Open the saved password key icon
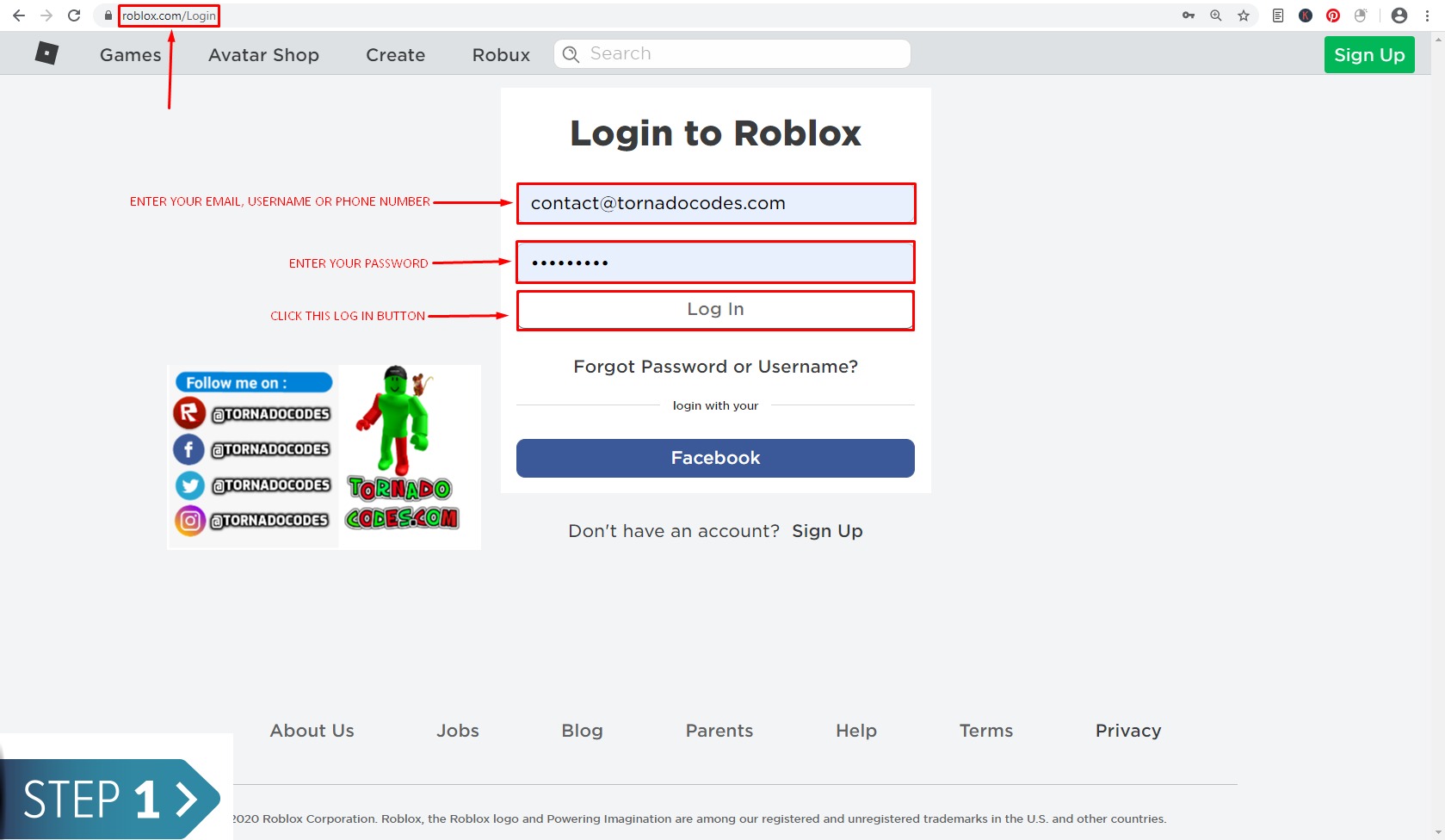The height and width of the screenshot is (840, 1445). point(1189,15)
